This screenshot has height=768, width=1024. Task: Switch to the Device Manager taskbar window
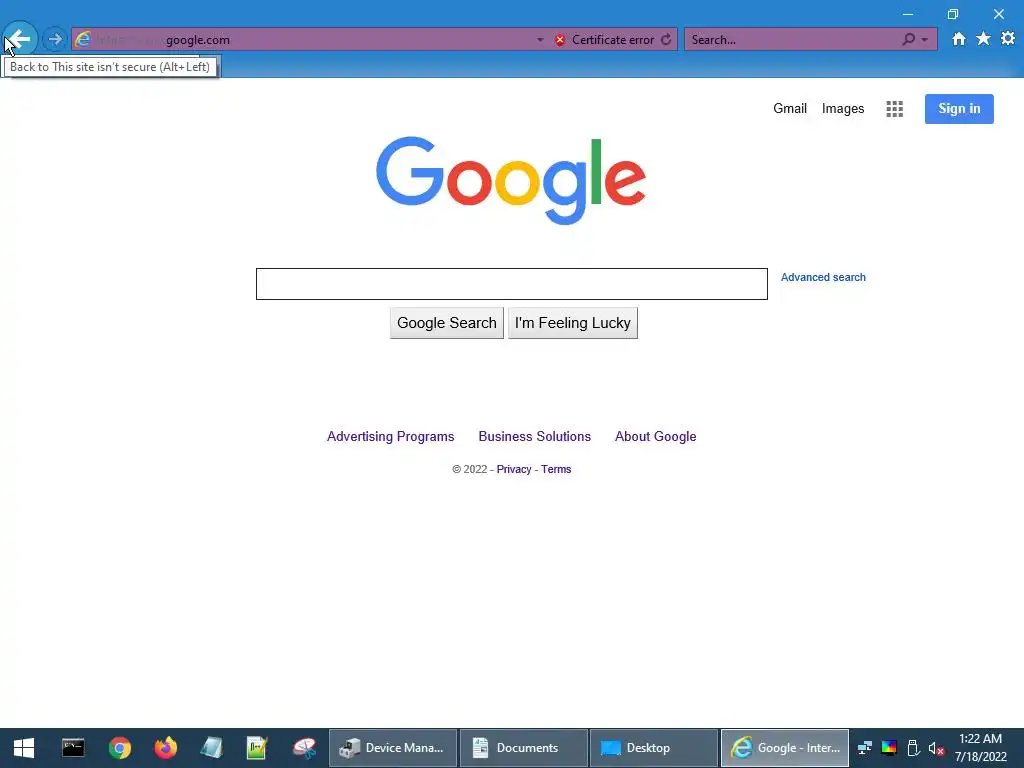click(x=392, y=748)
